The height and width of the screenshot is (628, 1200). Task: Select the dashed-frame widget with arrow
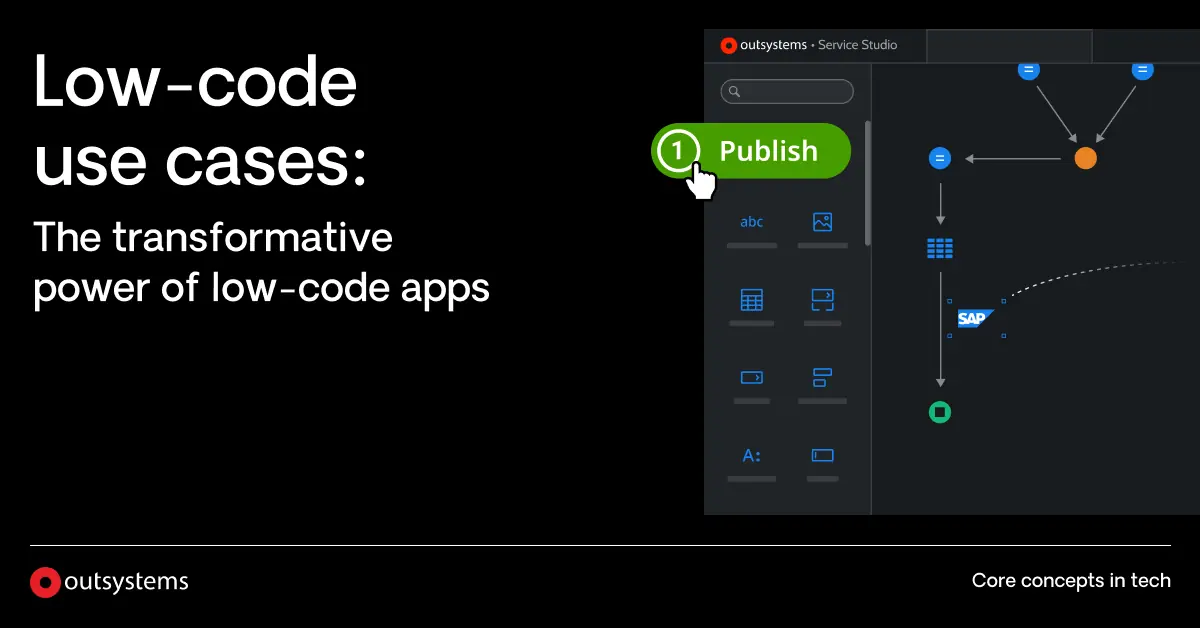tap(822, 299)
